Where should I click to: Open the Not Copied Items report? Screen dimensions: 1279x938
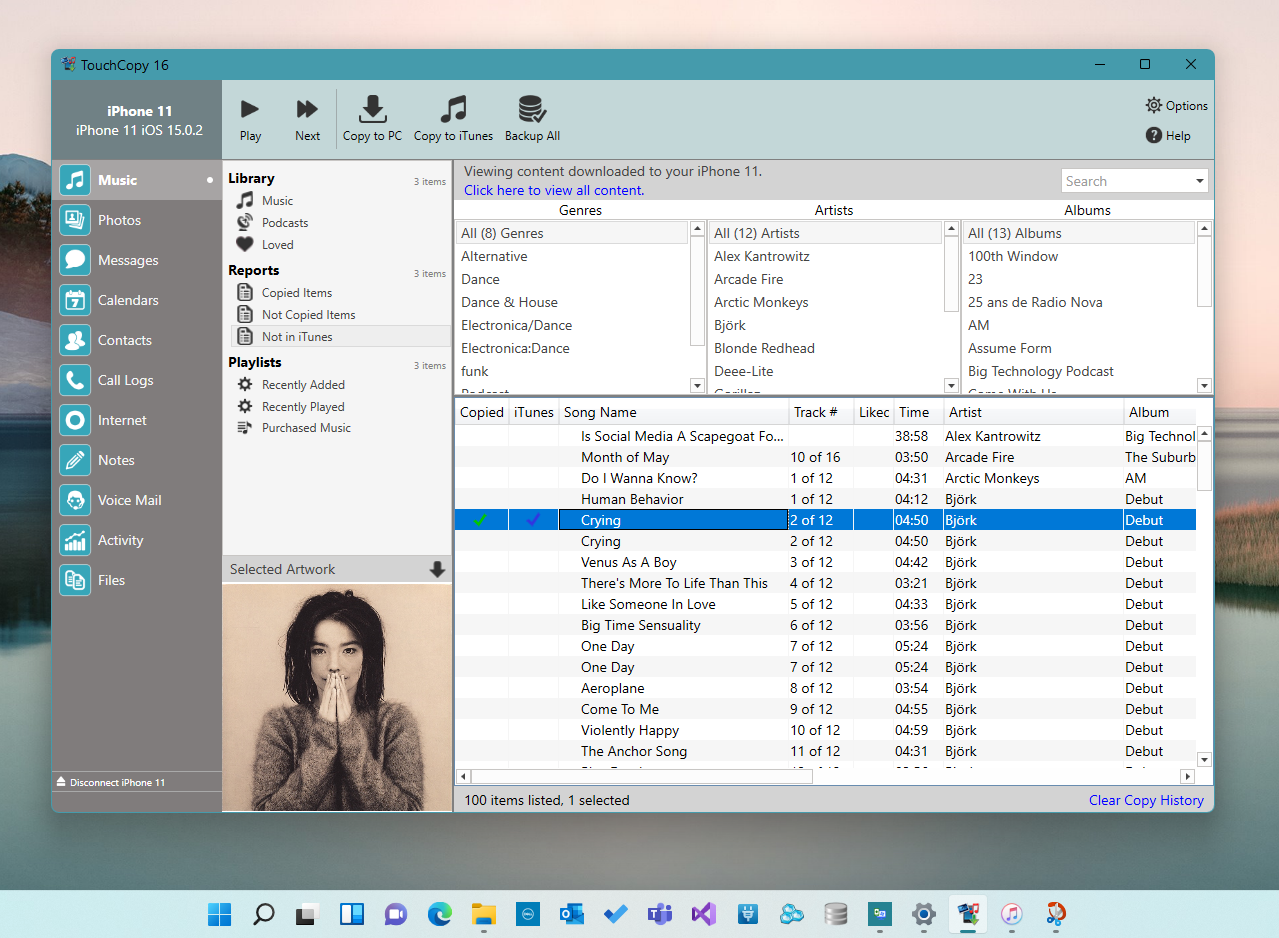tap(308, 315)
